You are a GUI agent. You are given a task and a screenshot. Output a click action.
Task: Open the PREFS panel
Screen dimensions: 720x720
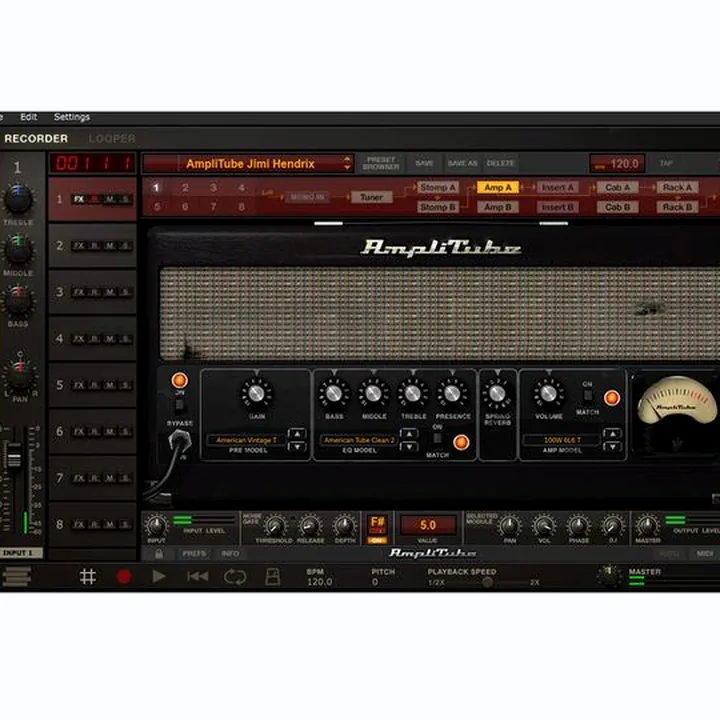[194, 554]
